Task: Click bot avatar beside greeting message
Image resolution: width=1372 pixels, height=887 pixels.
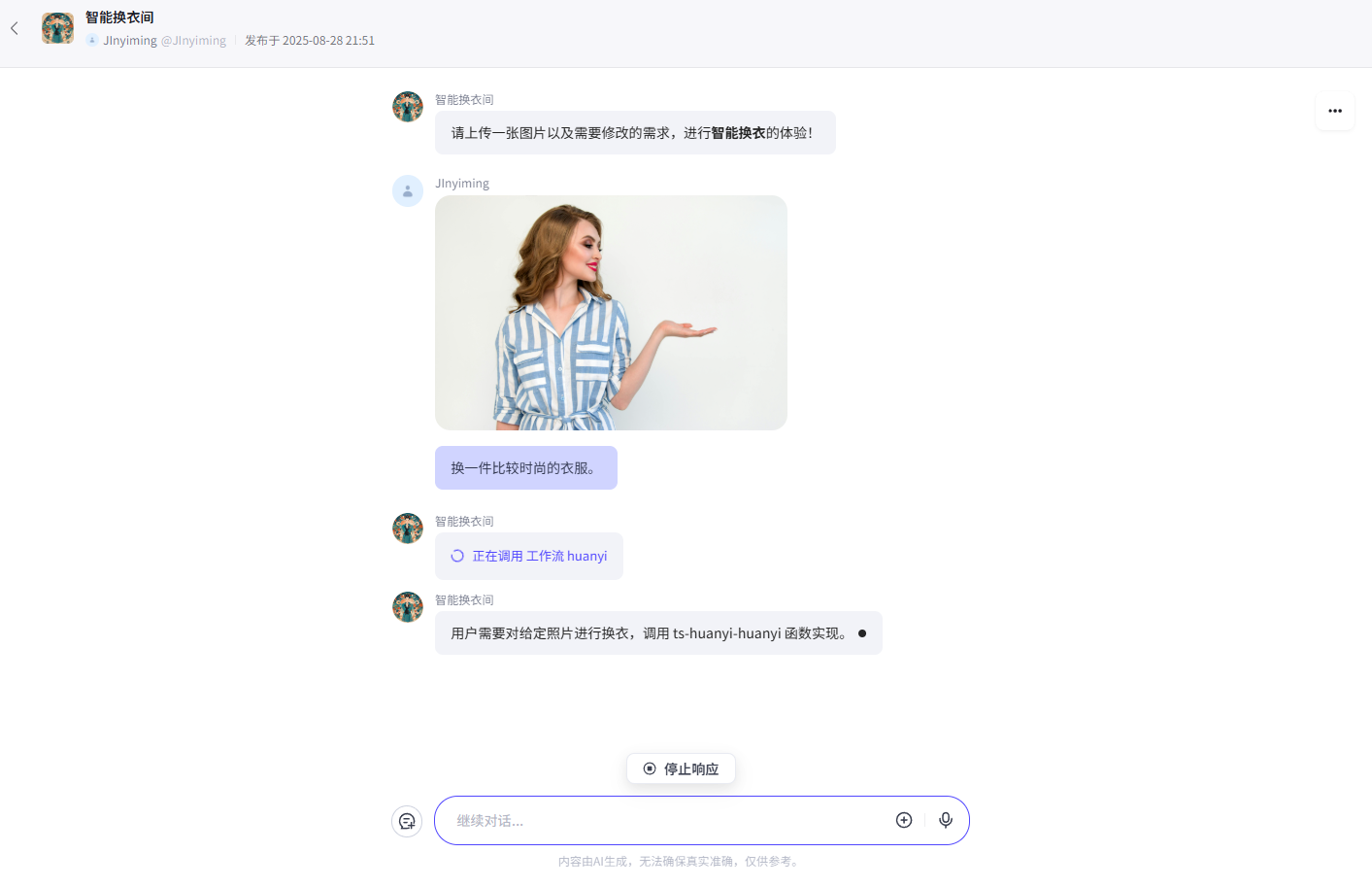Action: coord(408,107)
